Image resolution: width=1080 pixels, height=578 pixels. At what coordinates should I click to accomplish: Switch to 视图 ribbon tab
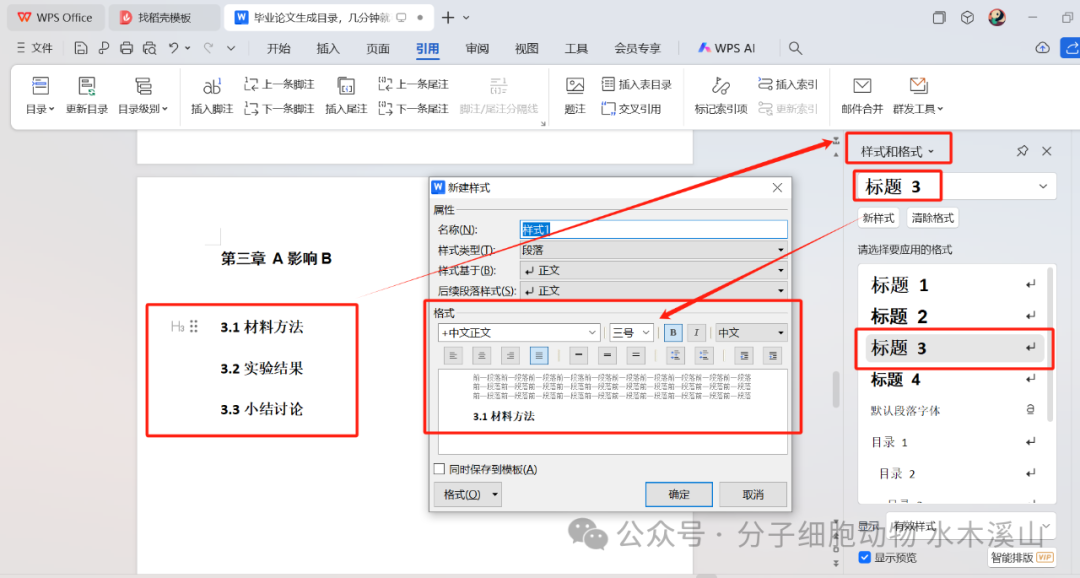coord(526,48)
